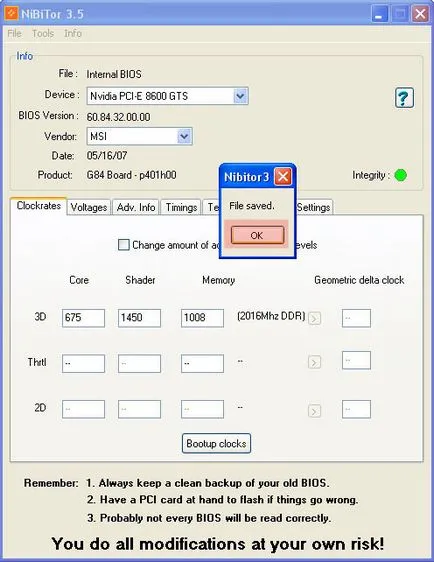
Task: Select the Adv. Info tab
Action: click(136, 207)
